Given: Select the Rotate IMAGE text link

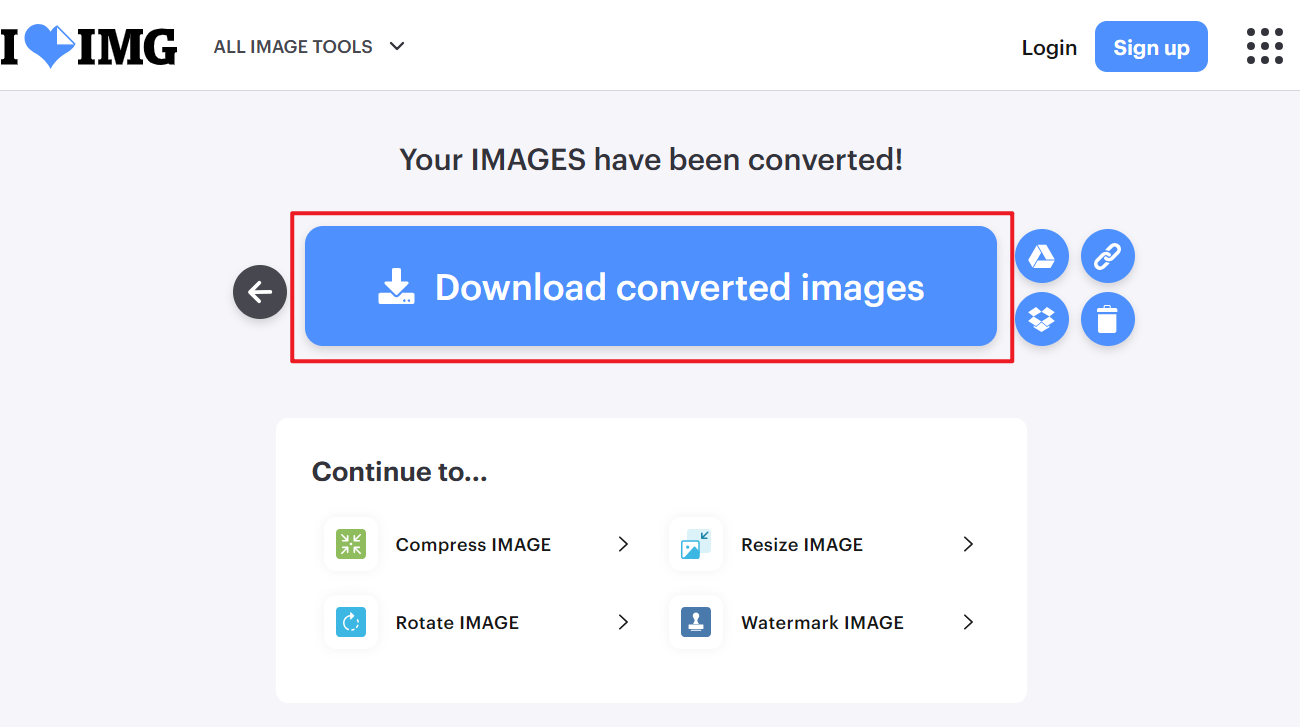Looking at the screenshot, I should (457, 622).
